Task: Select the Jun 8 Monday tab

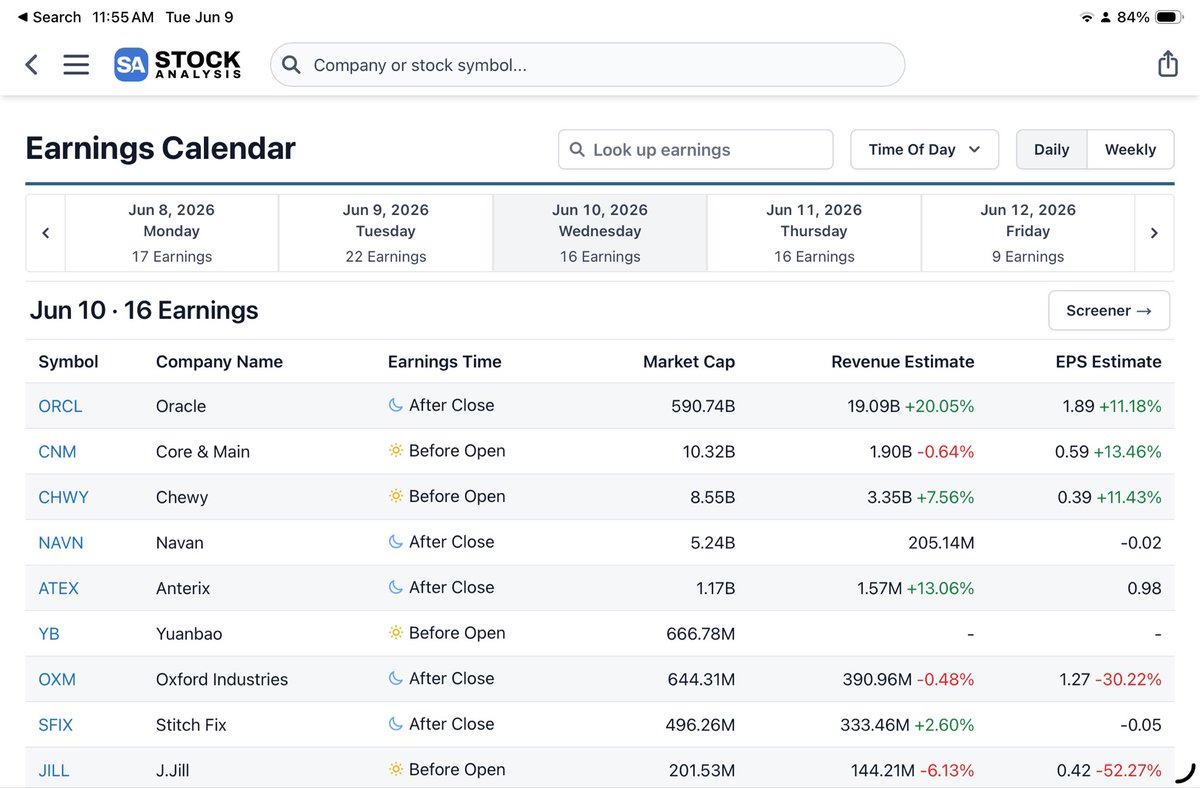Action: [x=171, y=233]
